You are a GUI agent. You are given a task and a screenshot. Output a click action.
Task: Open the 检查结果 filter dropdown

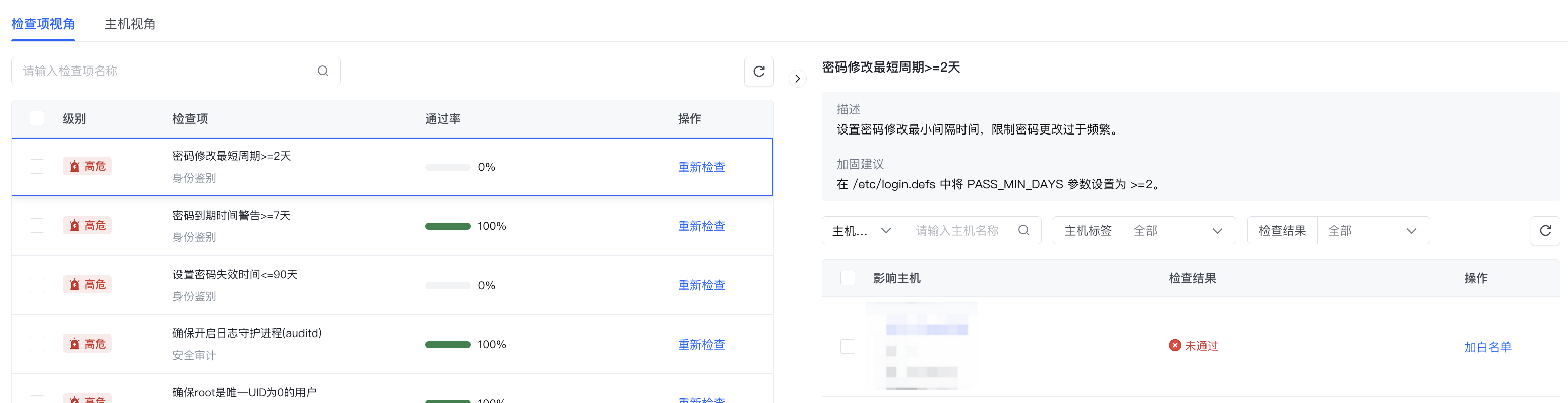click(x=1372, y=230)
